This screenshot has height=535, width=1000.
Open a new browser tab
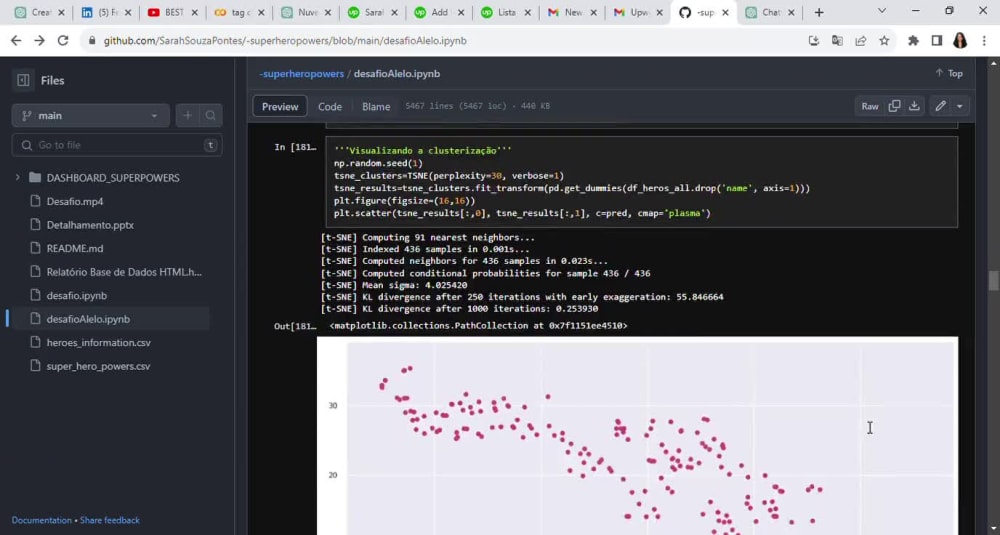(x=819, y=12)
